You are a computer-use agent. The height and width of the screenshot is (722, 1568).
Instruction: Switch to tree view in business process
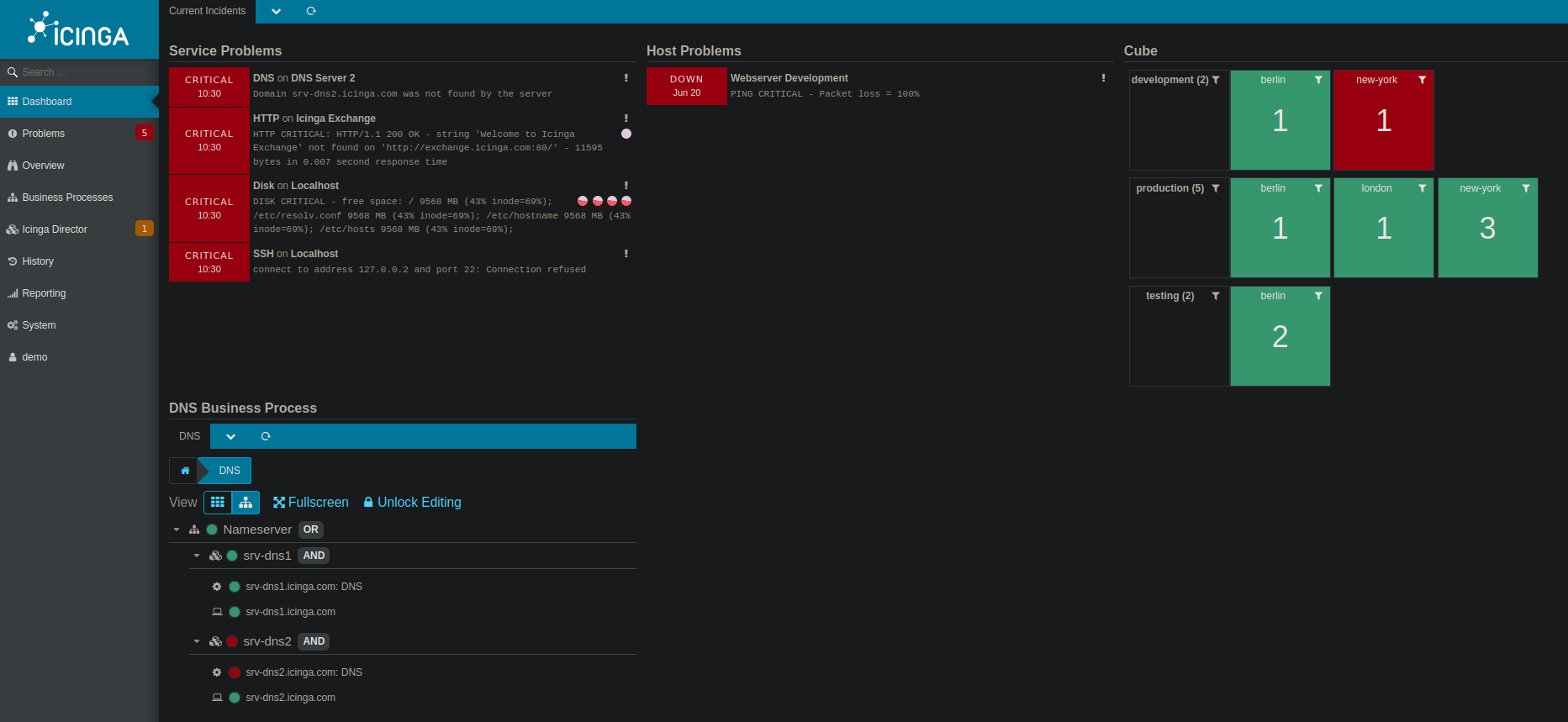point(245,503)
